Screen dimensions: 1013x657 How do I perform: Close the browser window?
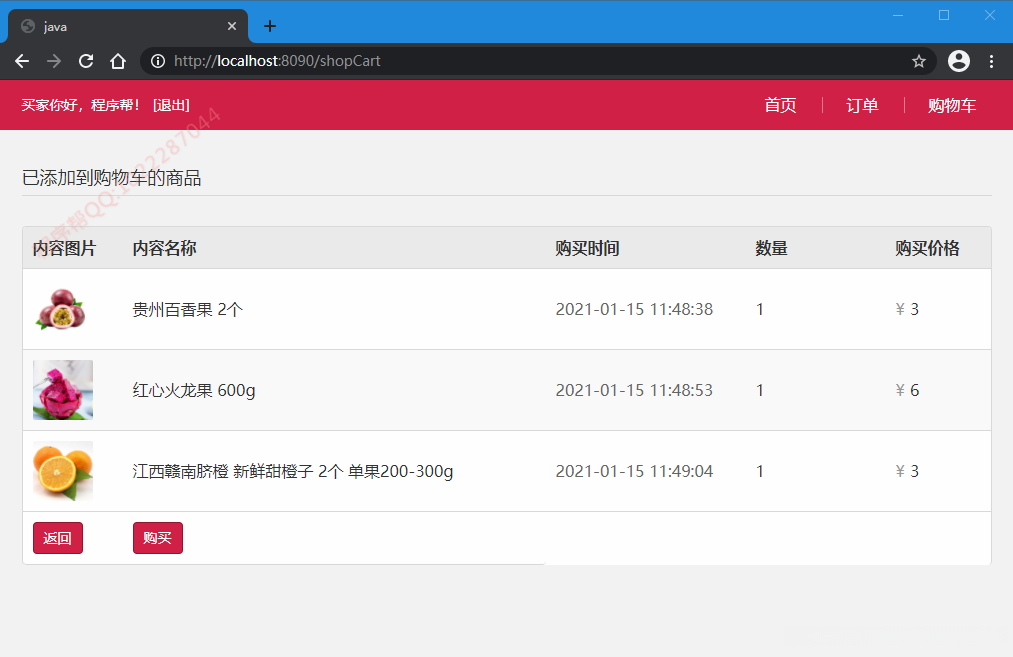(x=990, y=15)
